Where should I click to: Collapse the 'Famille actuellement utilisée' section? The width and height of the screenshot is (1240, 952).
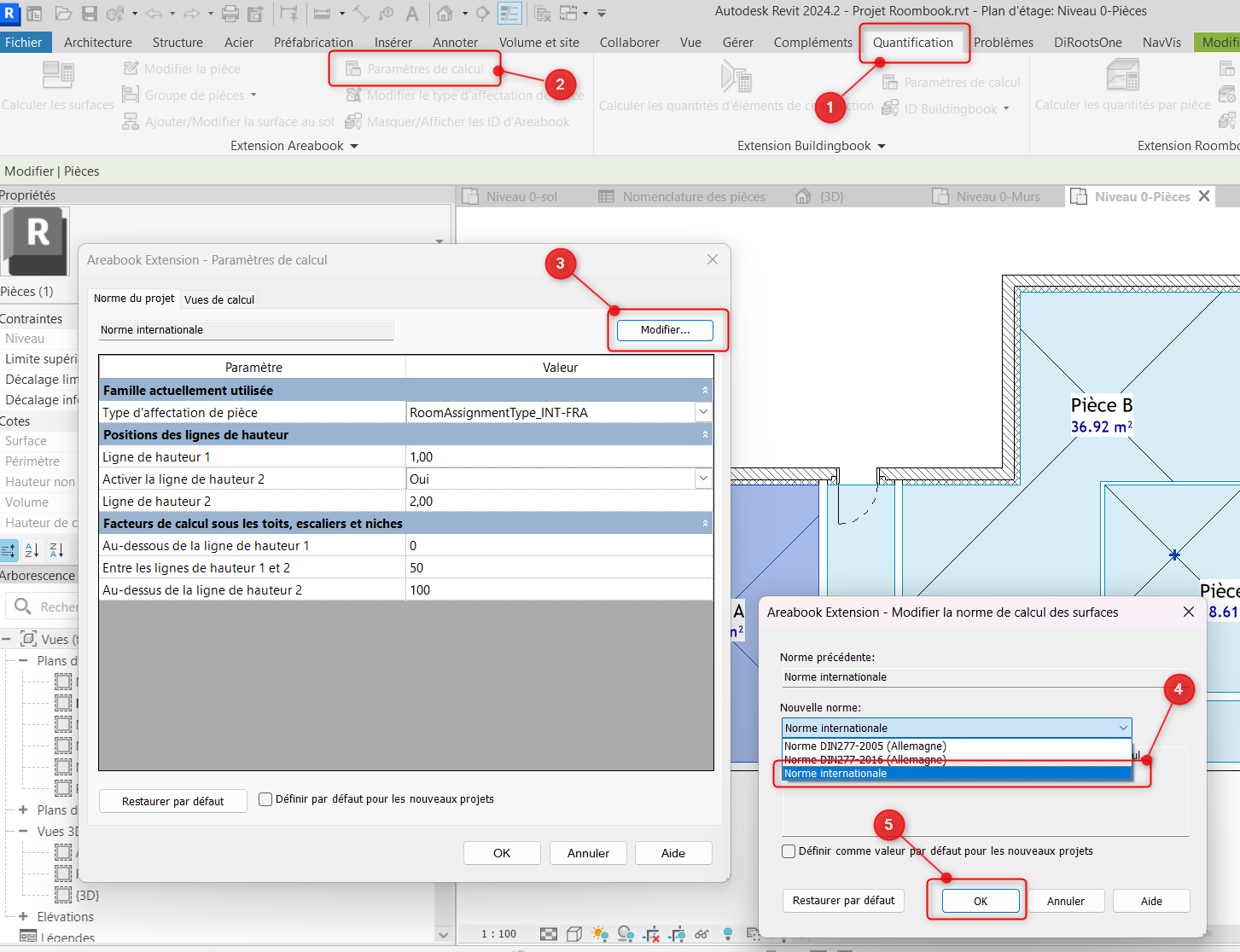pyautogui.click(x=705, y=391)
